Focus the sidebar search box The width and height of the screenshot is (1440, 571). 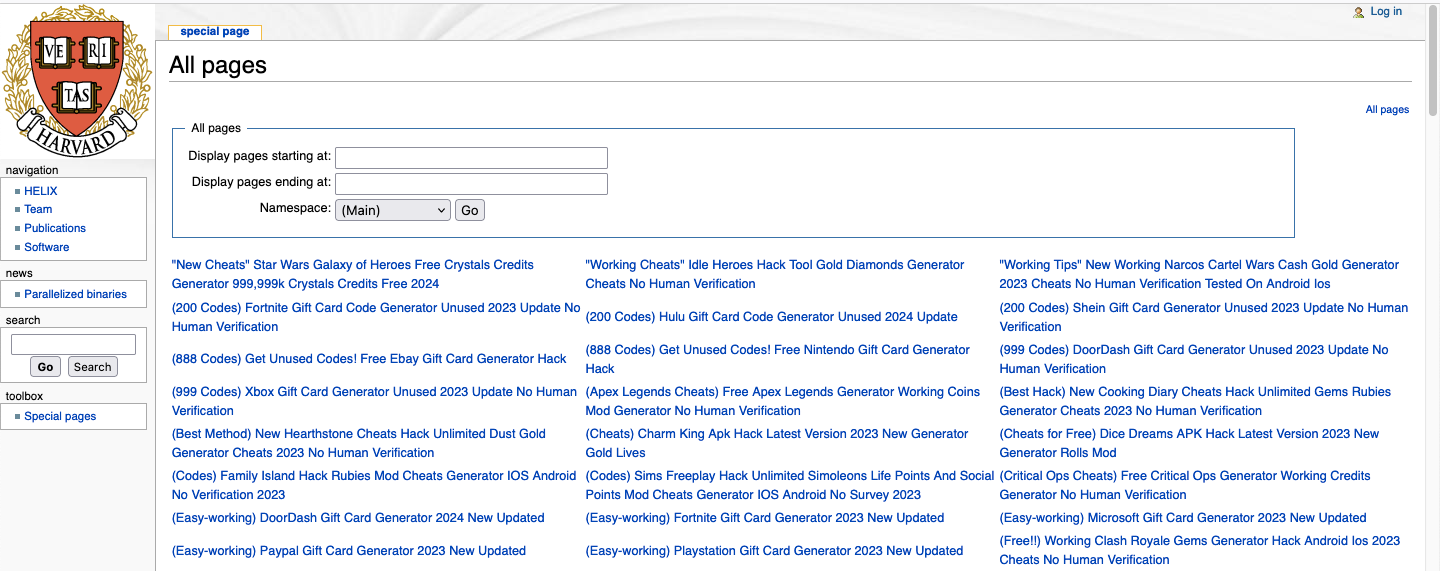pyautogui.click(x=73, y=344)
